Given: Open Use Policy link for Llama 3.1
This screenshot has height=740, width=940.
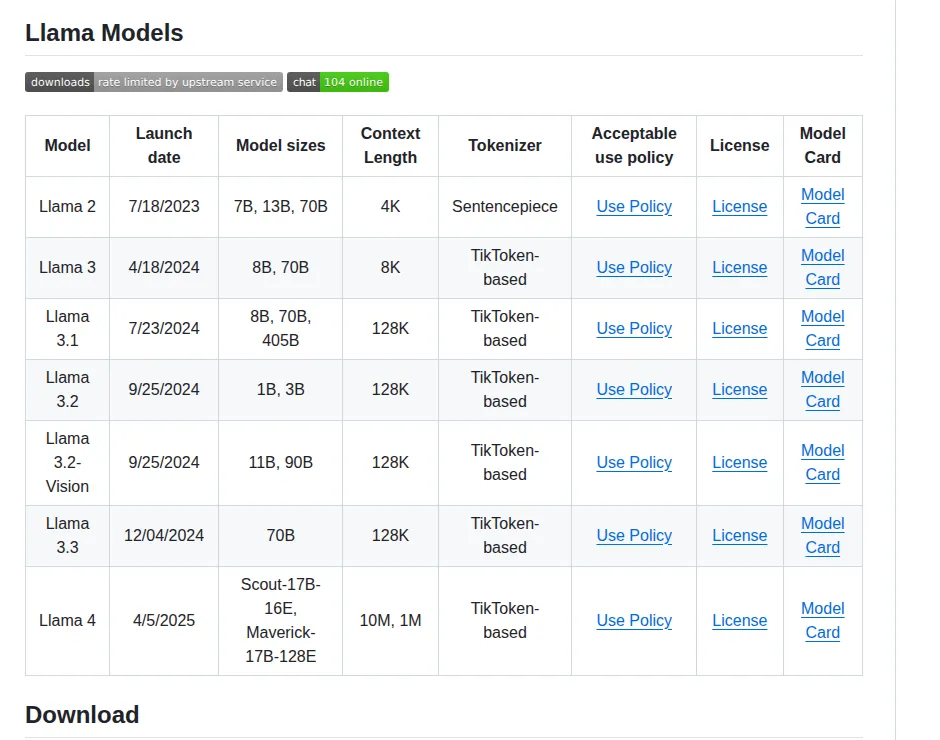Looking at the screenshot, I should (x=634, y=329).
